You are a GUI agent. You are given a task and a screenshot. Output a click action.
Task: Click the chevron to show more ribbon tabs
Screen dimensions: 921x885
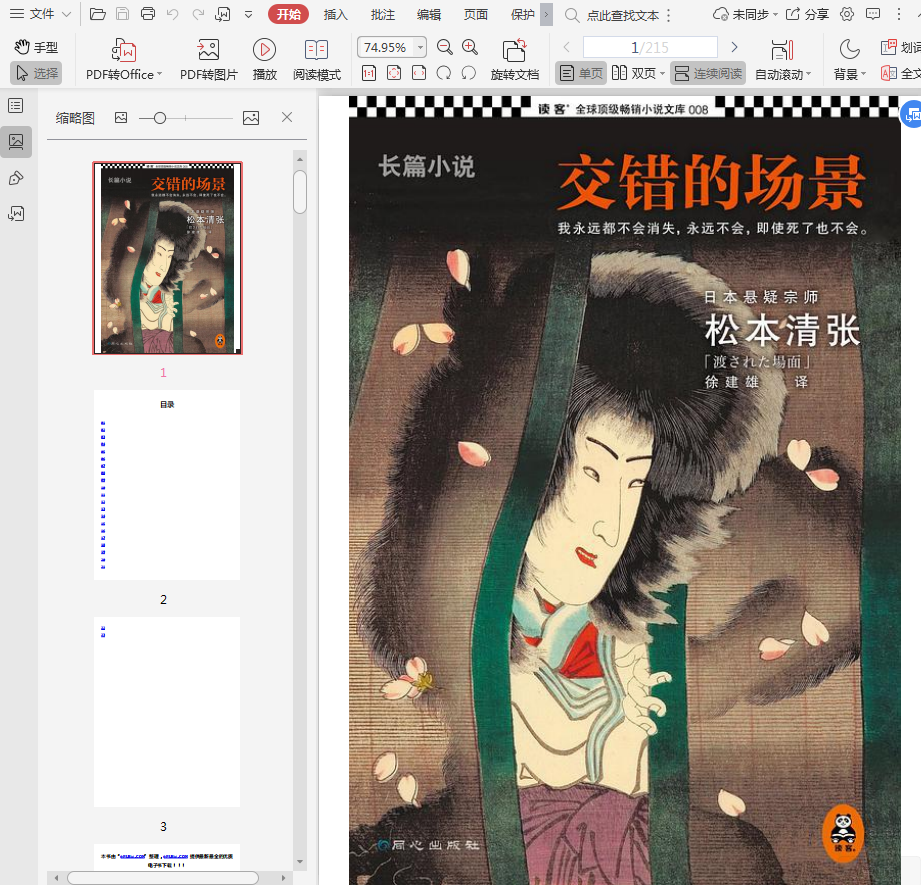pyautogui.click(x=546, y=15)
